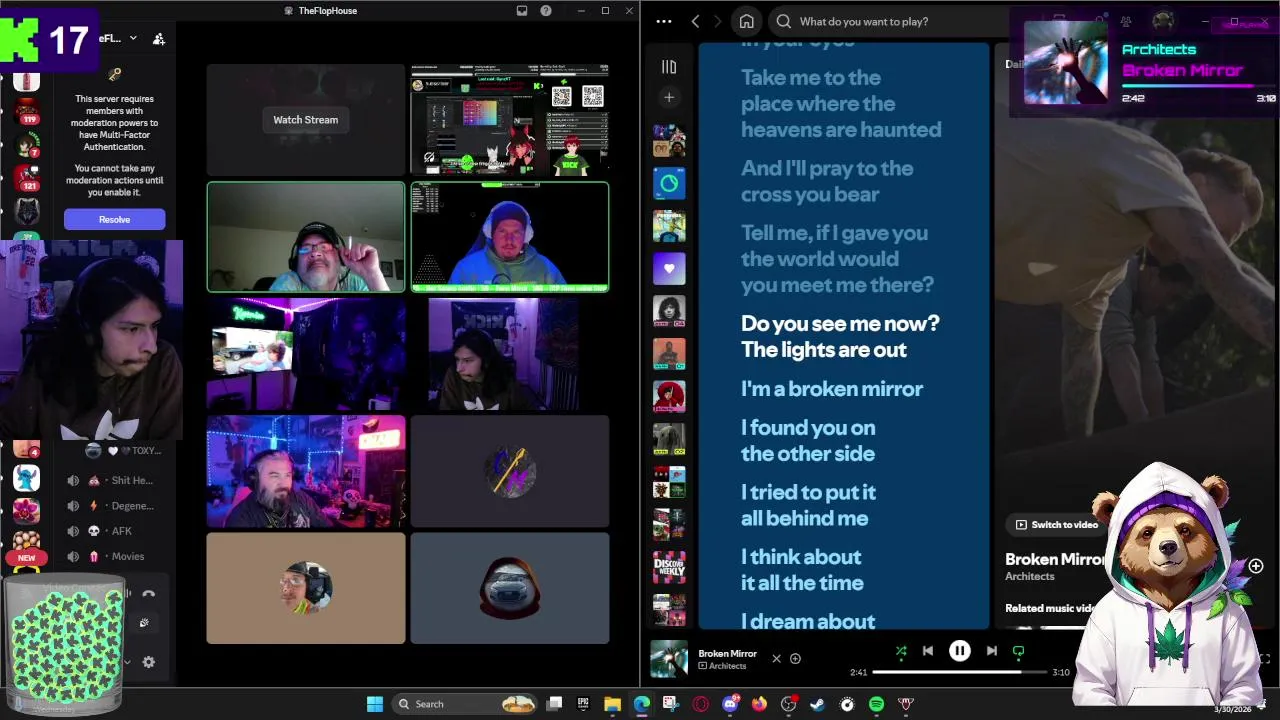Select the video tile of man in blue hoodie
Viewport: 1280px width, 720px height.
510,237
